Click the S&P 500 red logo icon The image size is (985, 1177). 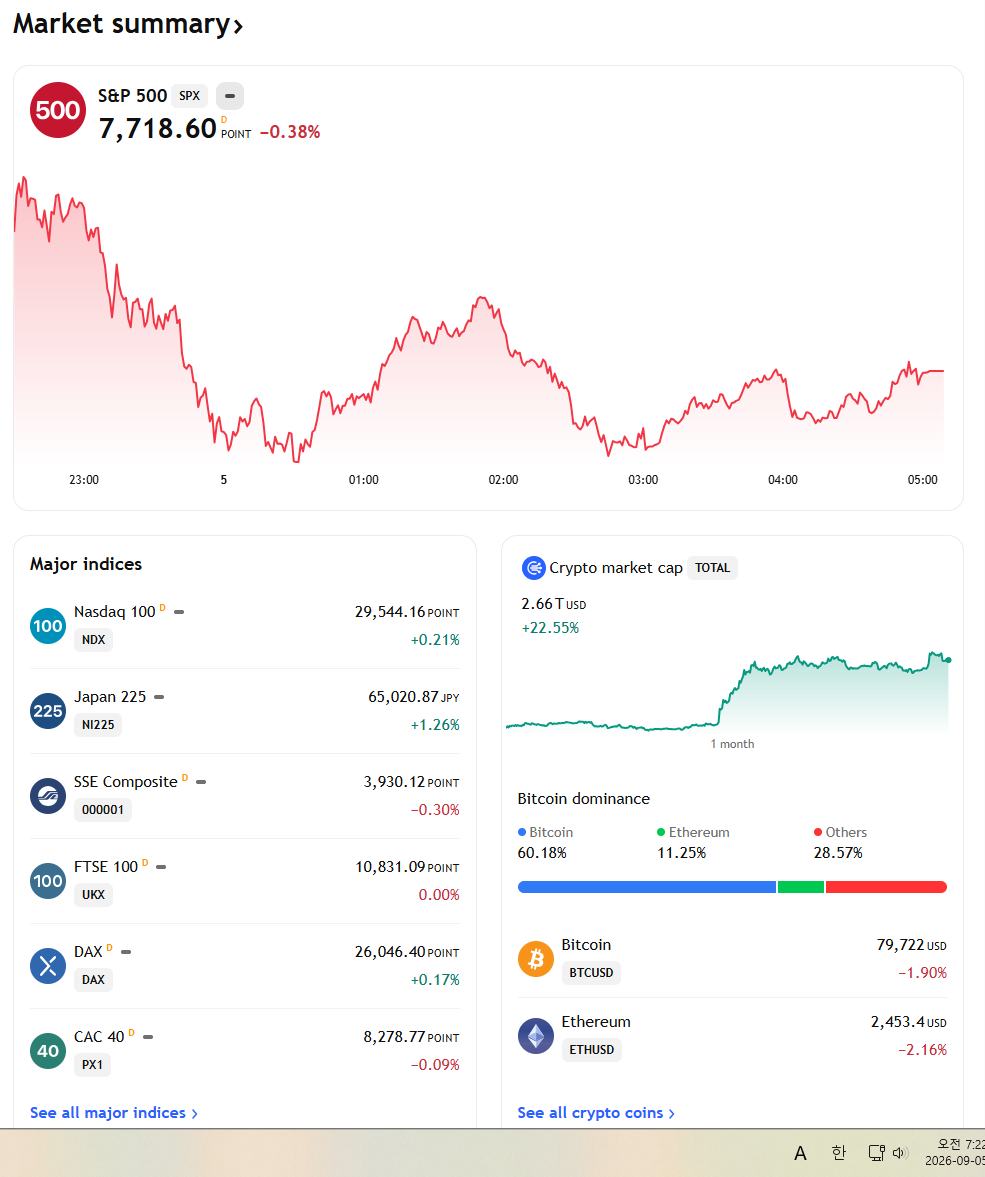click(58, 110)
